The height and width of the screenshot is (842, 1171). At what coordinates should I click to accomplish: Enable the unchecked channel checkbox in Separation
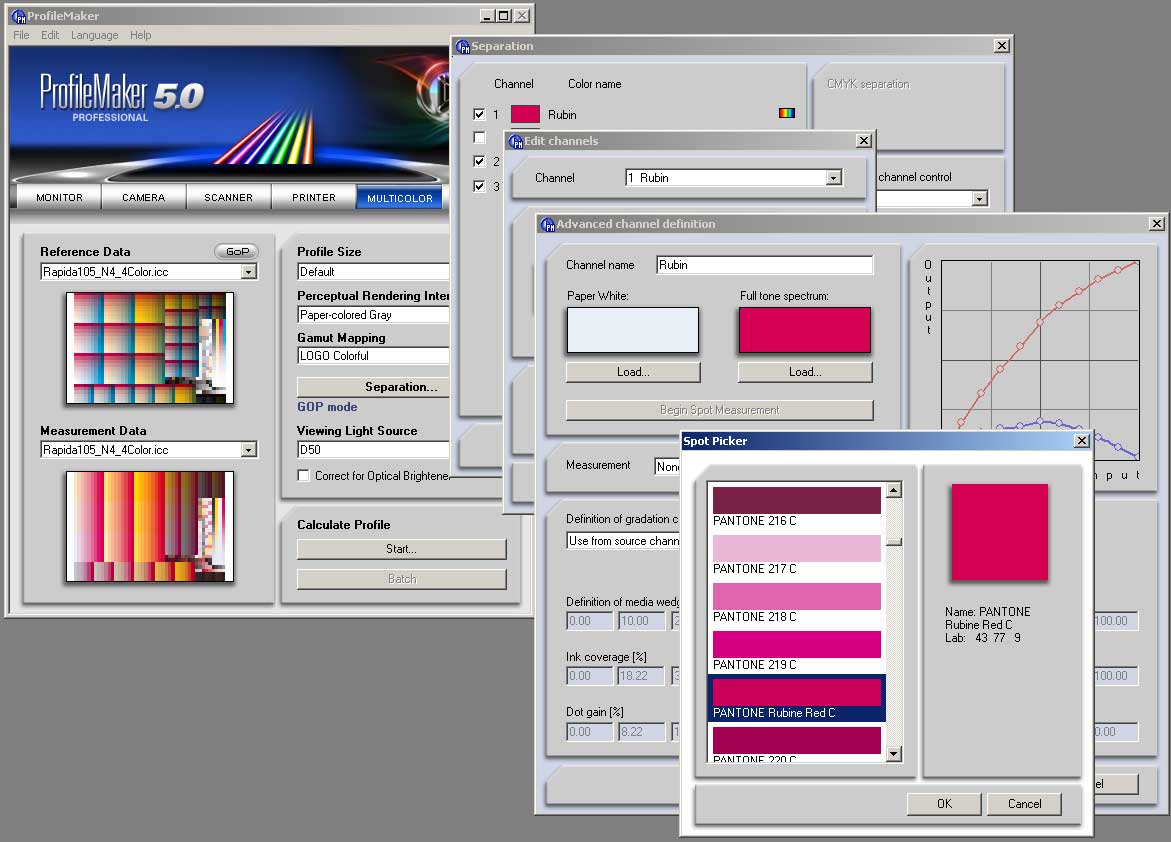click(479, 137)
